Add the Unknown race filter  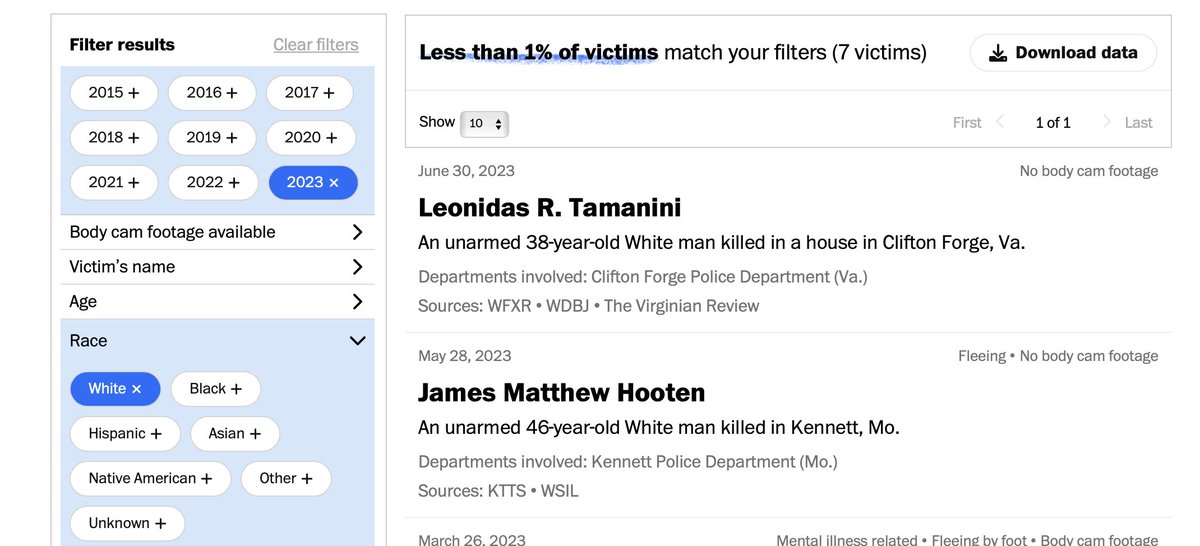127,523
